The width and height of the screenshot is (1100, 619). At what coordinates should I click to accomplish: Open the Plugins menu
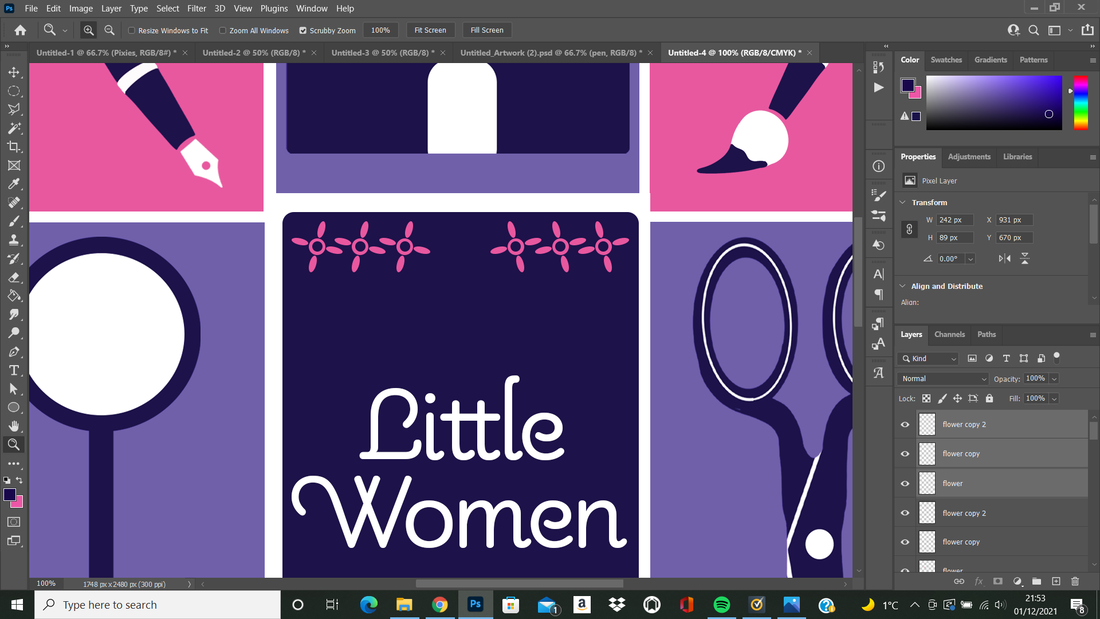[274, 8]
